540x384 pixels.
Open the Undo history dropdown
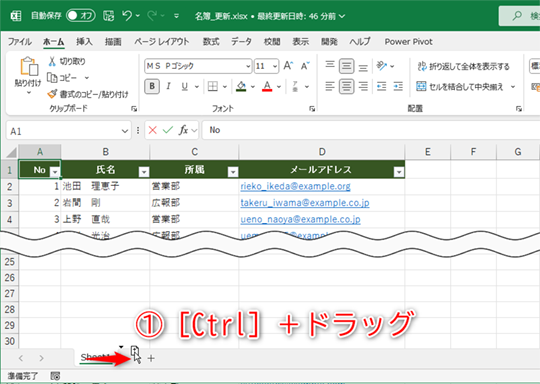click(x=138, y=16)
